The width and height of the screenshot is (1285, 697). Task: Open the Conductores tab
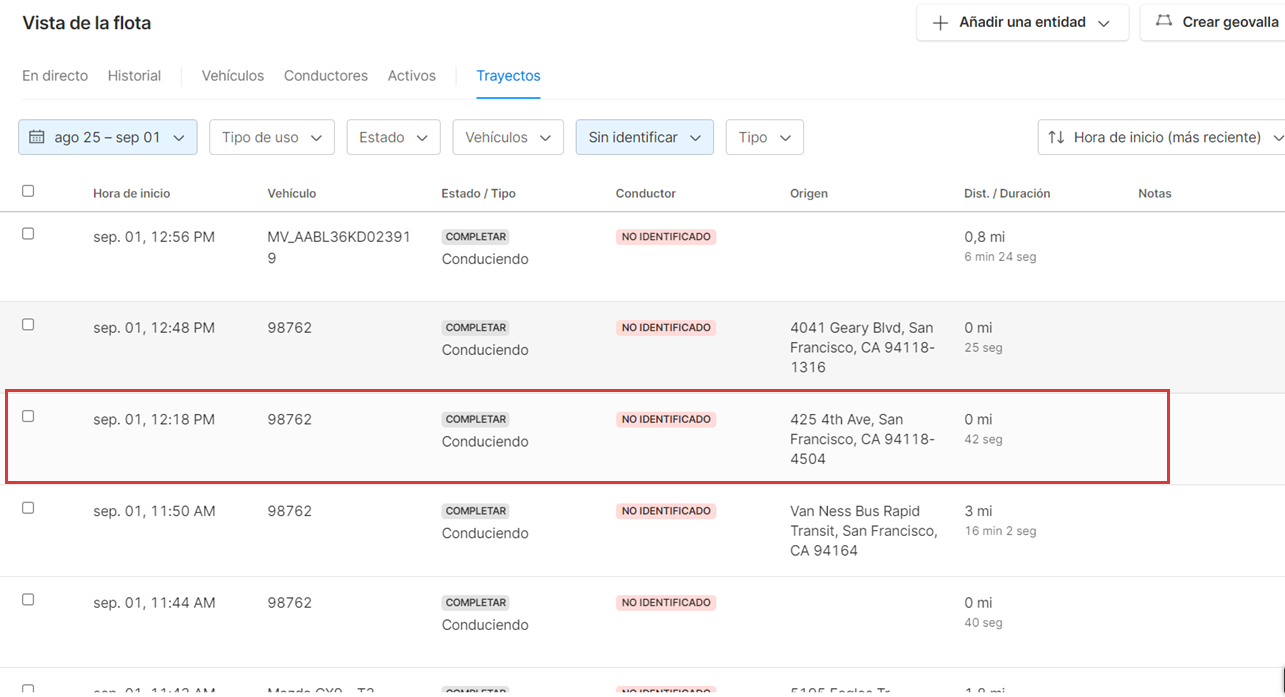pos(326,76)
